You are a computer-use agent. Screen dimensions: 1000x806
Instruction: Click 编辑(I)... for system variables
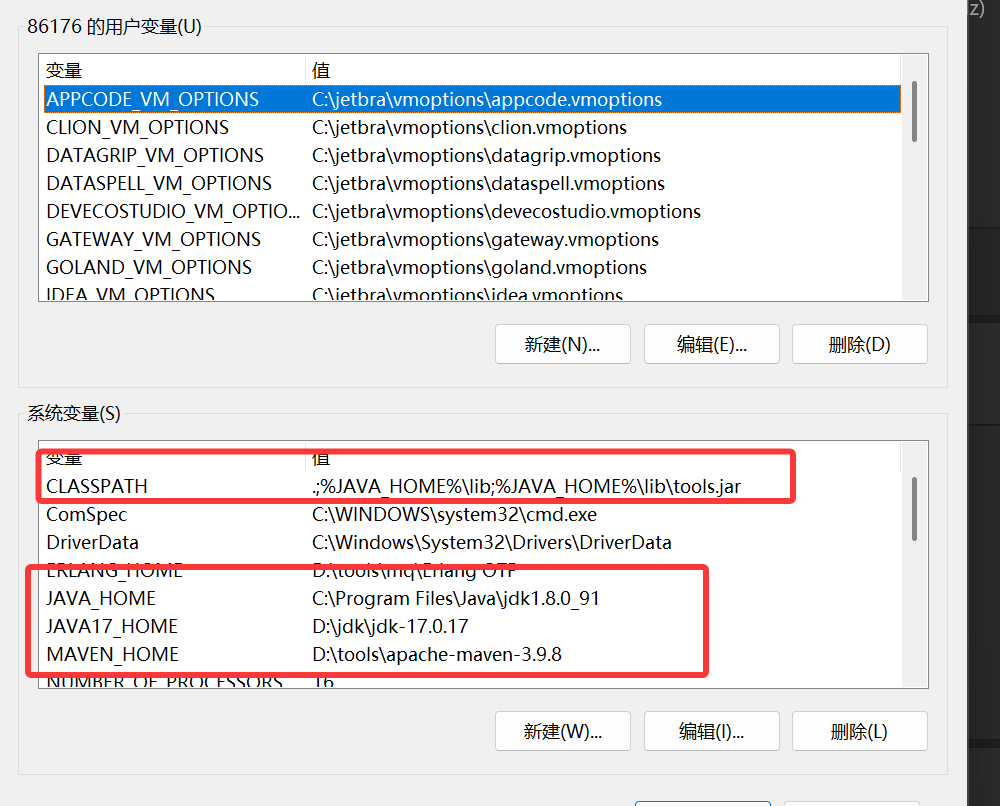(x=711, y=731)
